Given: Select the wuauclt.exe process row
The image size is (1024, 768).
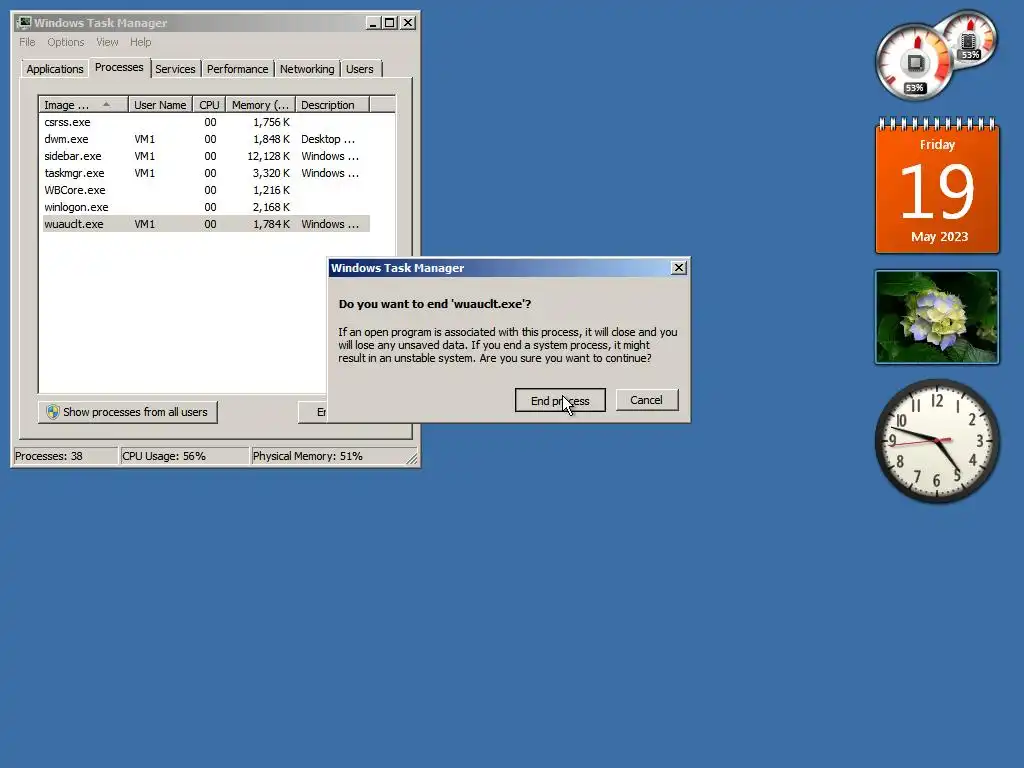Looking at the screenshot, I should coord(206,224).
